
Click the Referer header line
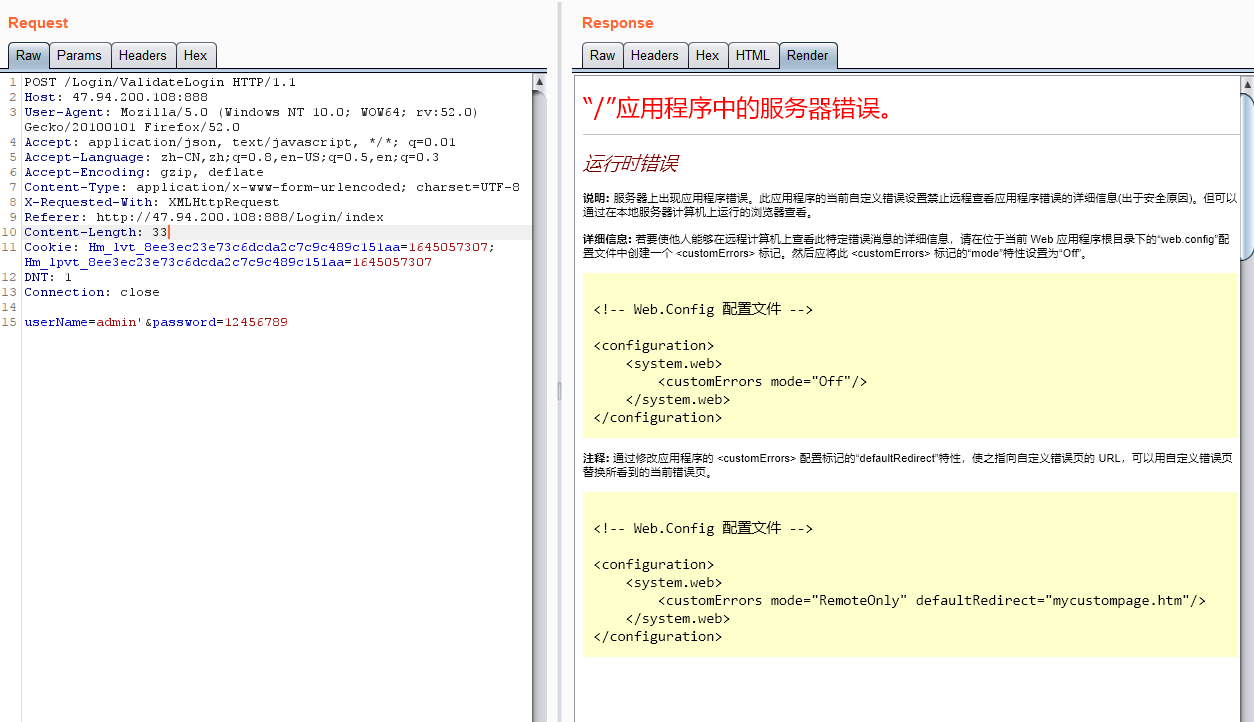coord(204,217)
